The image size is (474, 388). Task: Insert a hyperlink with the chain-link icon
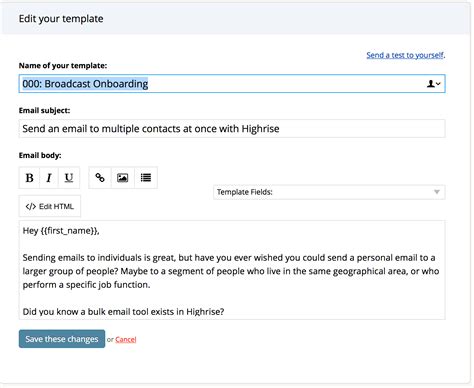coord(100,178)
